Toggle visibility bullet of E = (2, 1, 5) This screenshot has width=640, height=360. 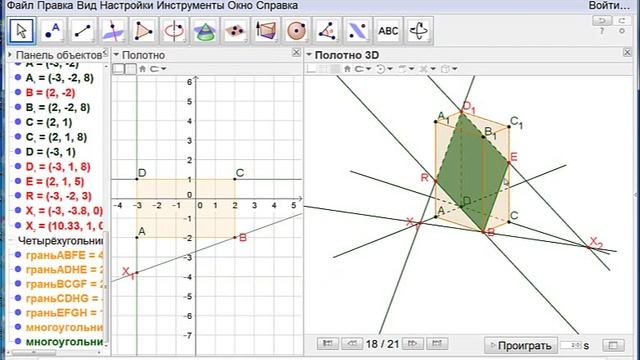point(18,181)
